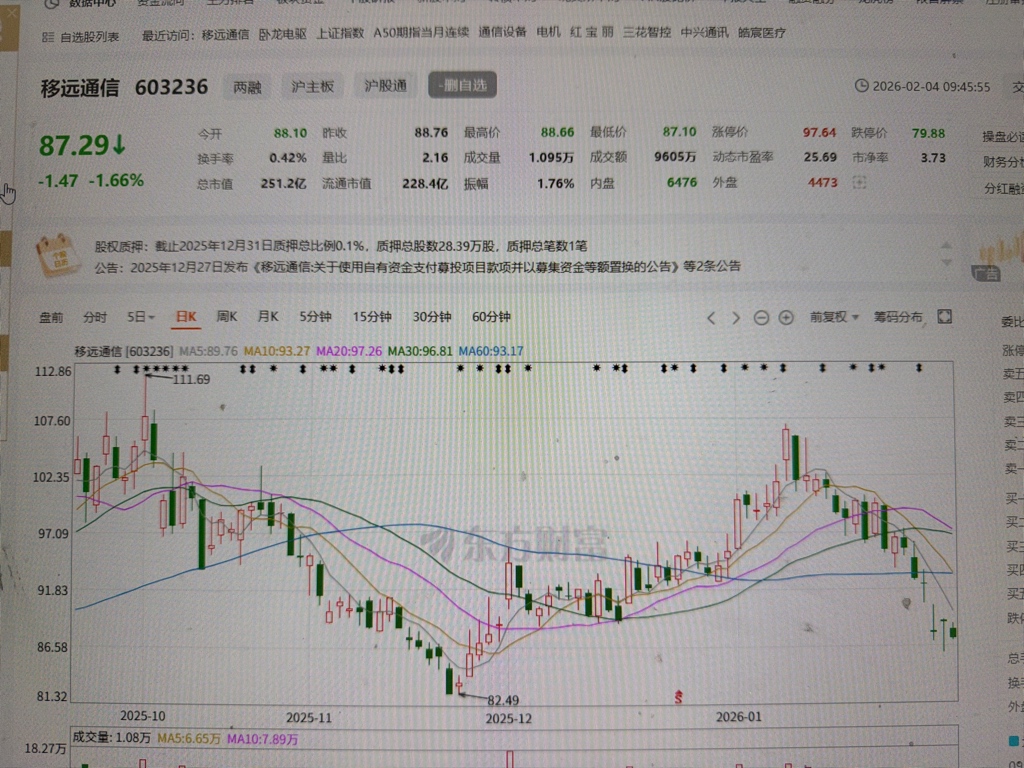Screen dimensions: 1024x768
Task: Open the 5日 period dropdown
Action: [140, 317]
